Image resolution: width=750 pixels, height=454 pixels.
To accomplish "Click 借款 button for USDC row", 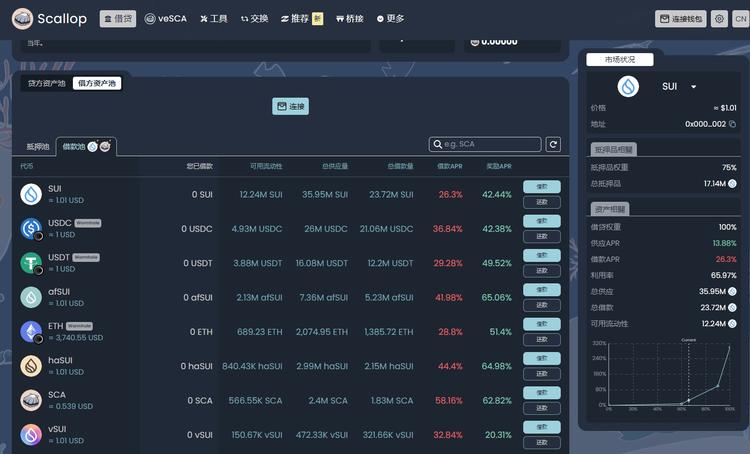I will pyautogui.click(x=541, y=221).
